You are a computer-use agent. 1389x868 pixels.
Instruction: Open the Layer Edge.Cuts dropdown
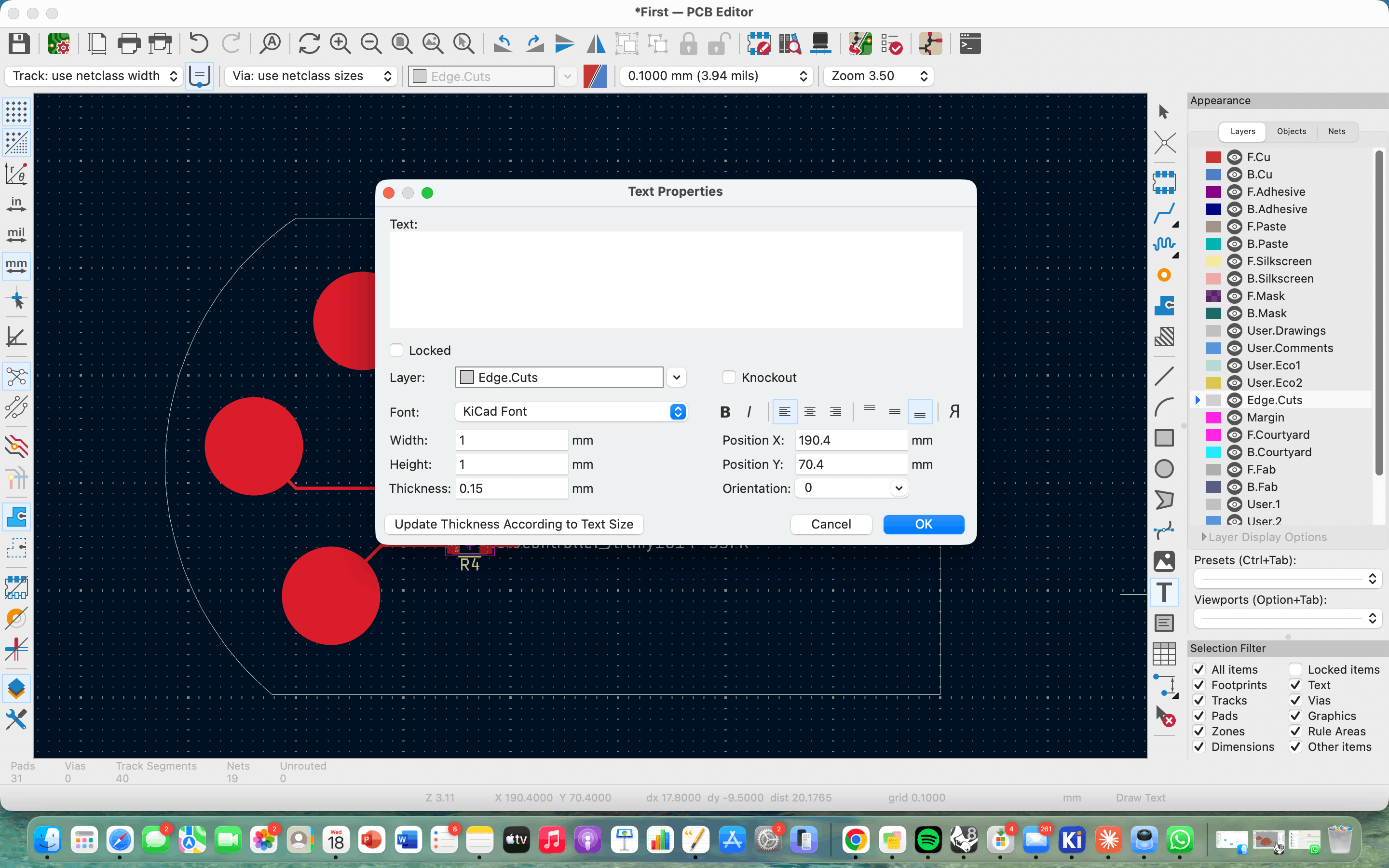point(677,377)
